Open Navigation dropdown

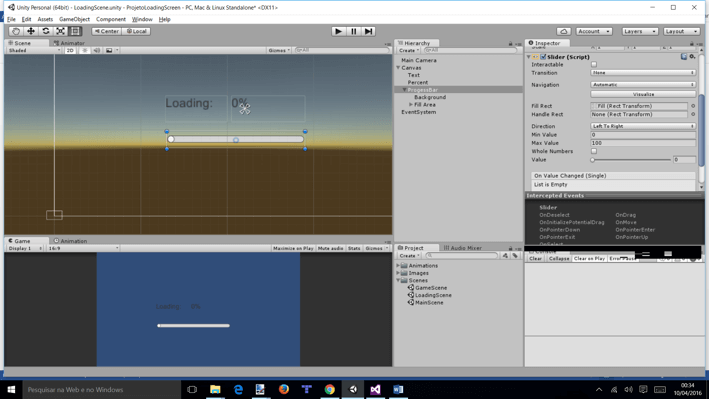[643, 85]
